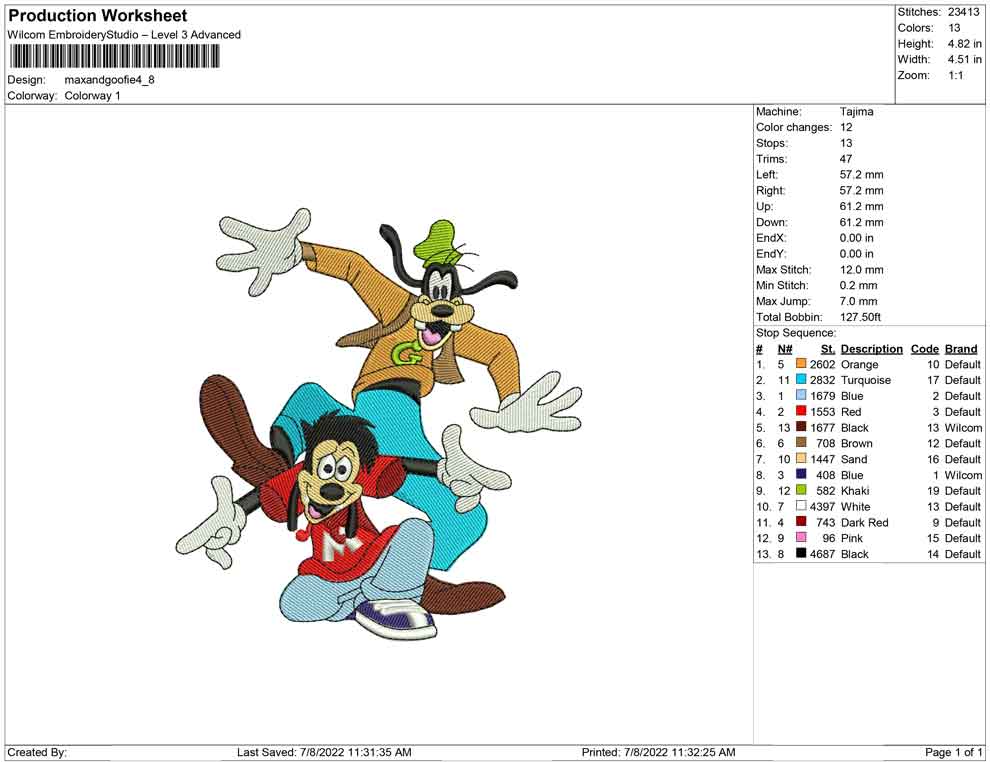Click the Stop Sequence label
The height and width of the screenshot is (762, 990).
[796, 333]
